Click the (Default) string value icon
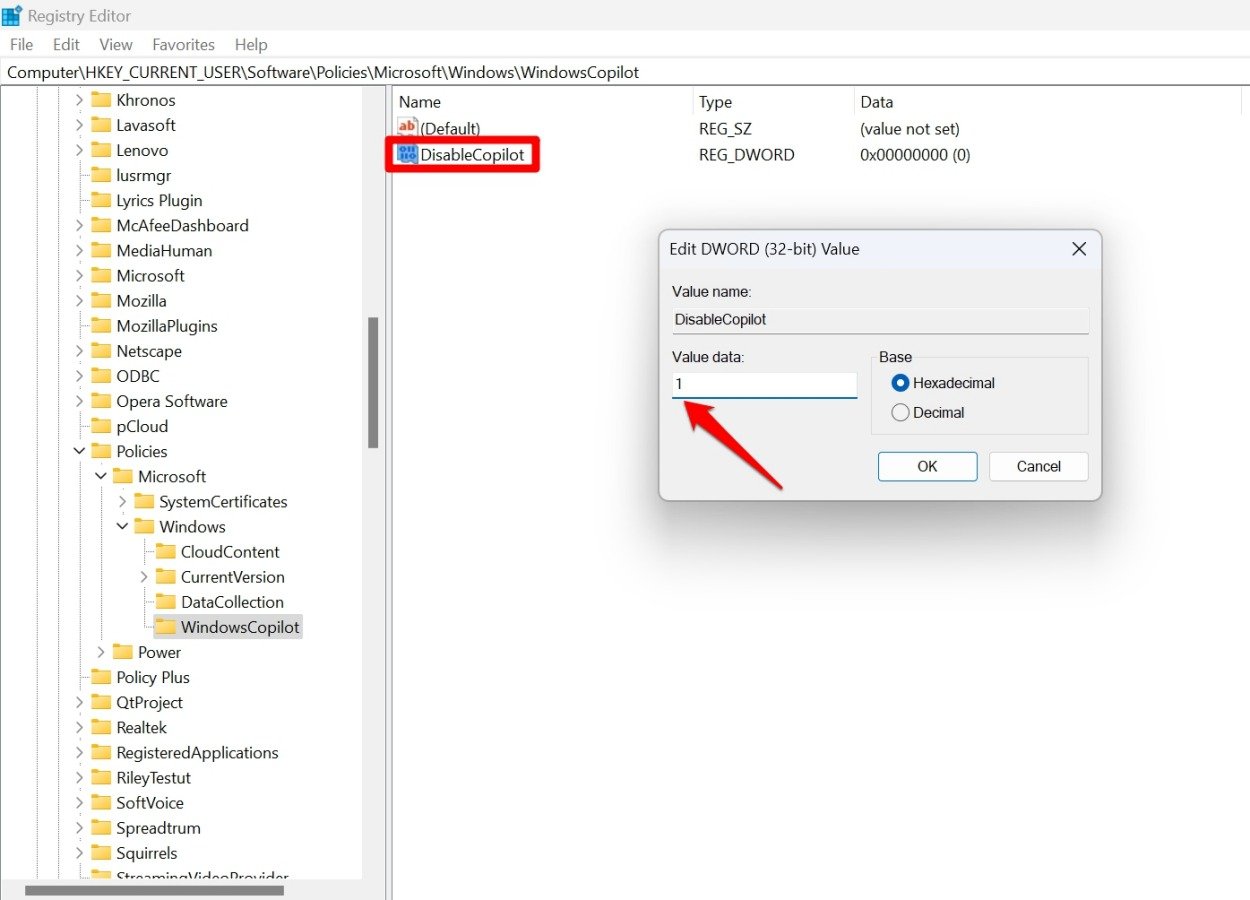This screenshot has height=900, width=1250. [408, 128]
